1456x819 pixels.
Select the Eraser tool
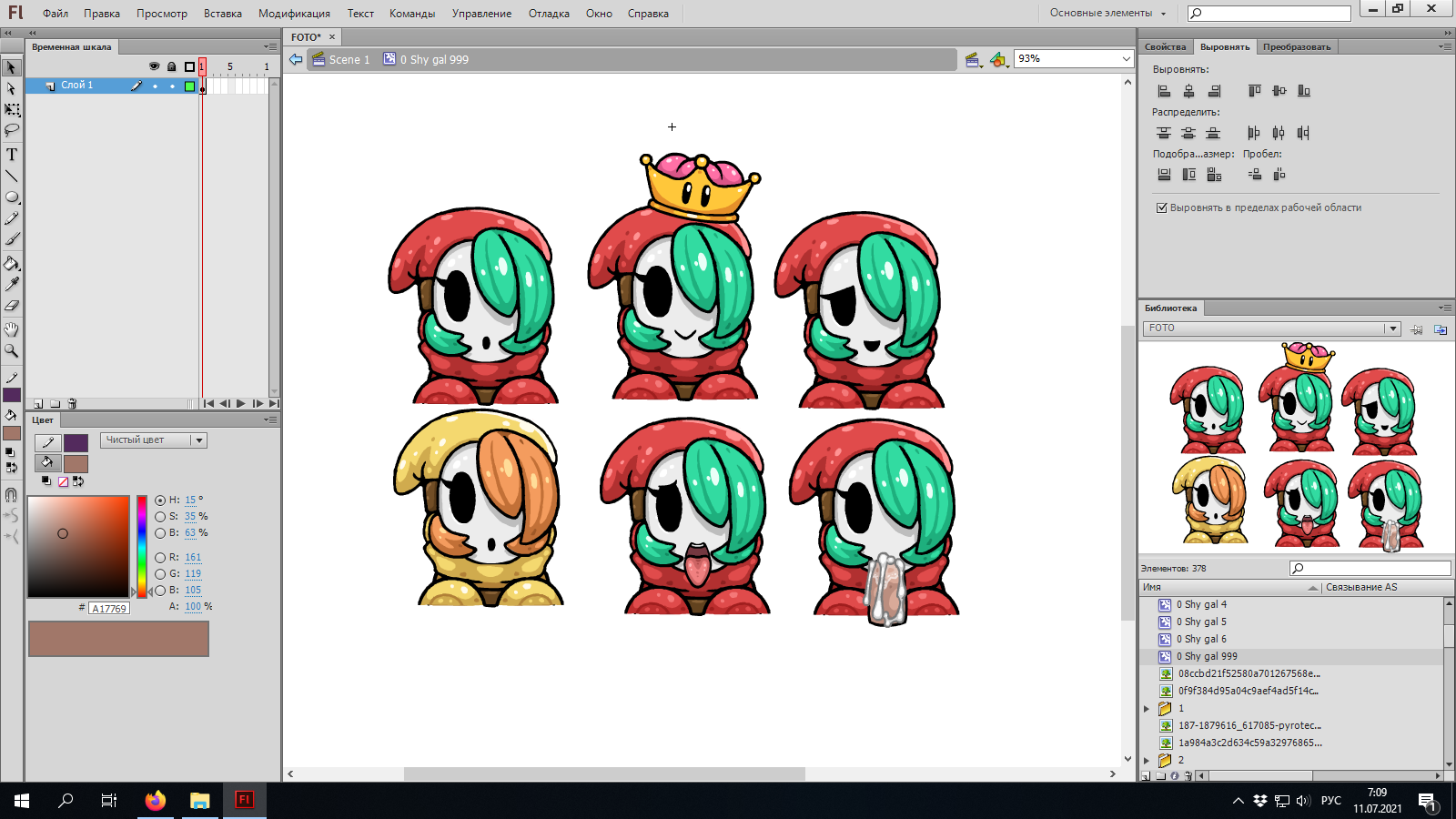tap(12, 306)
